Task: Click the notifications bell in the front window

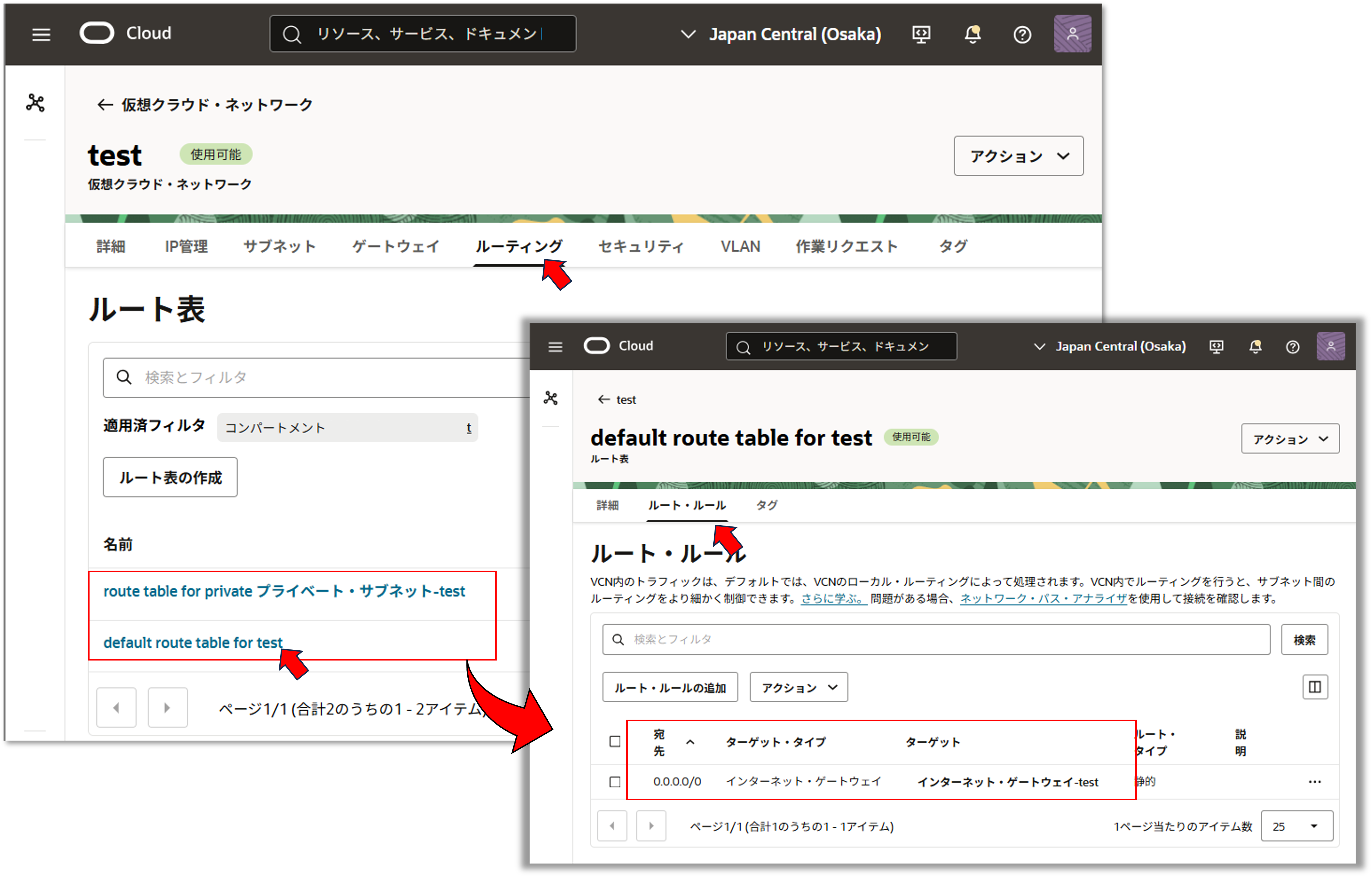Action: click(1255, 347)
